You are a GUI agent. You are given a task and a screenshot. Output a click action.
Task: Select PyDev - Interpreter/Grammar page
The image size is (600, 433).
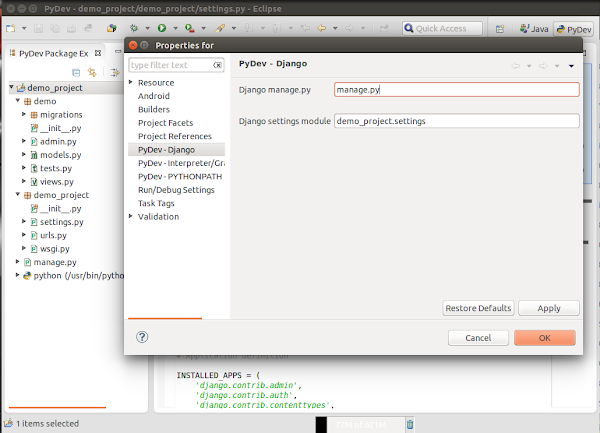coord(181,163)
